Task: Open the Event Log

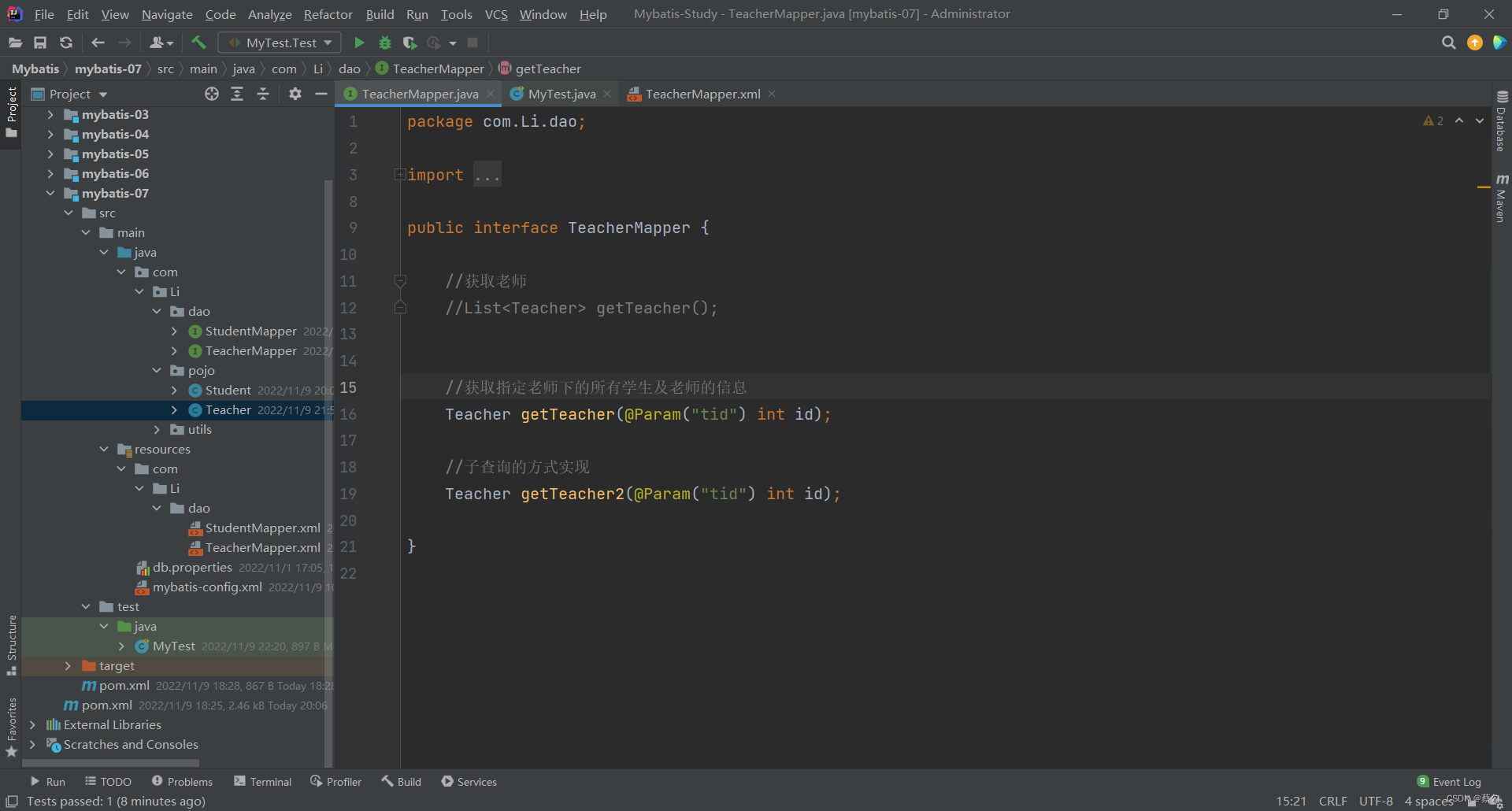Action: 1449,781
